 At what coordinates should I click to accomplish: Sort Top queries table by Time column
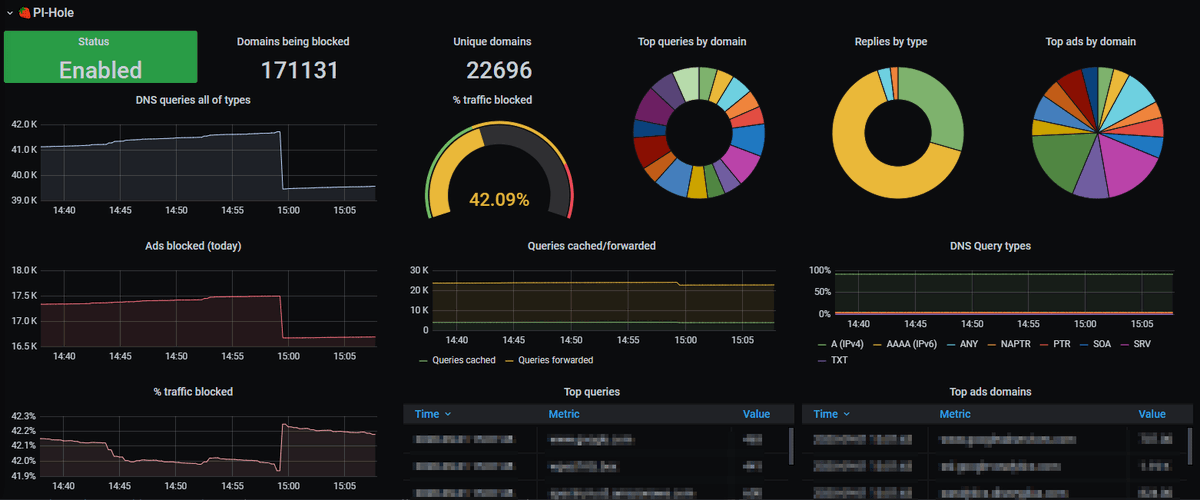point(433,414)
